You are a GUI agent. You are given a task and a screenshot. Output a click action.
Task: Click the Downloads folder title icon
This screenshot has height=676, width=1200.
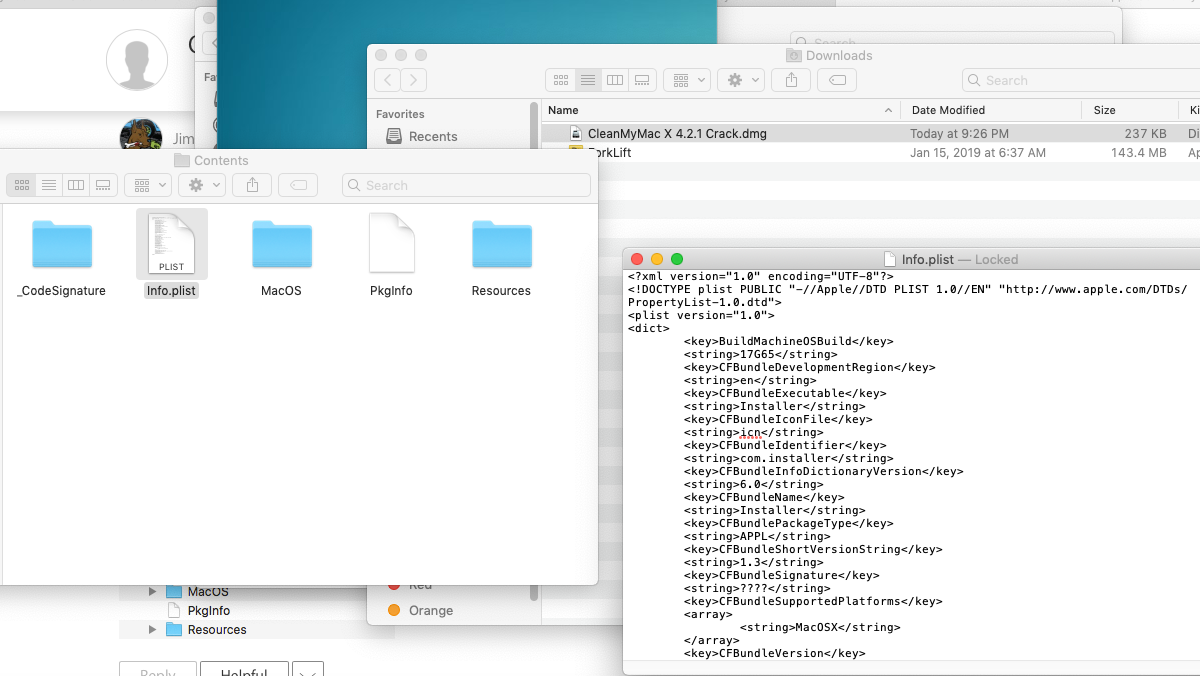(794, 55)
